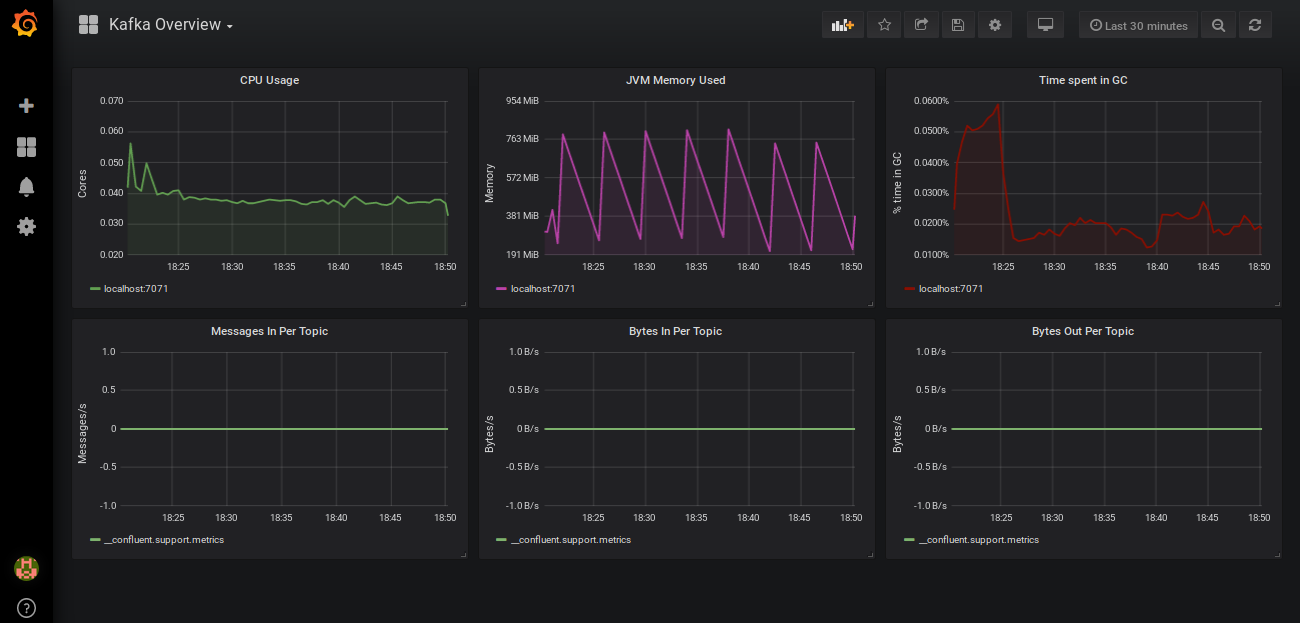Open the Create menu with the plus icon

click(26, 105)
